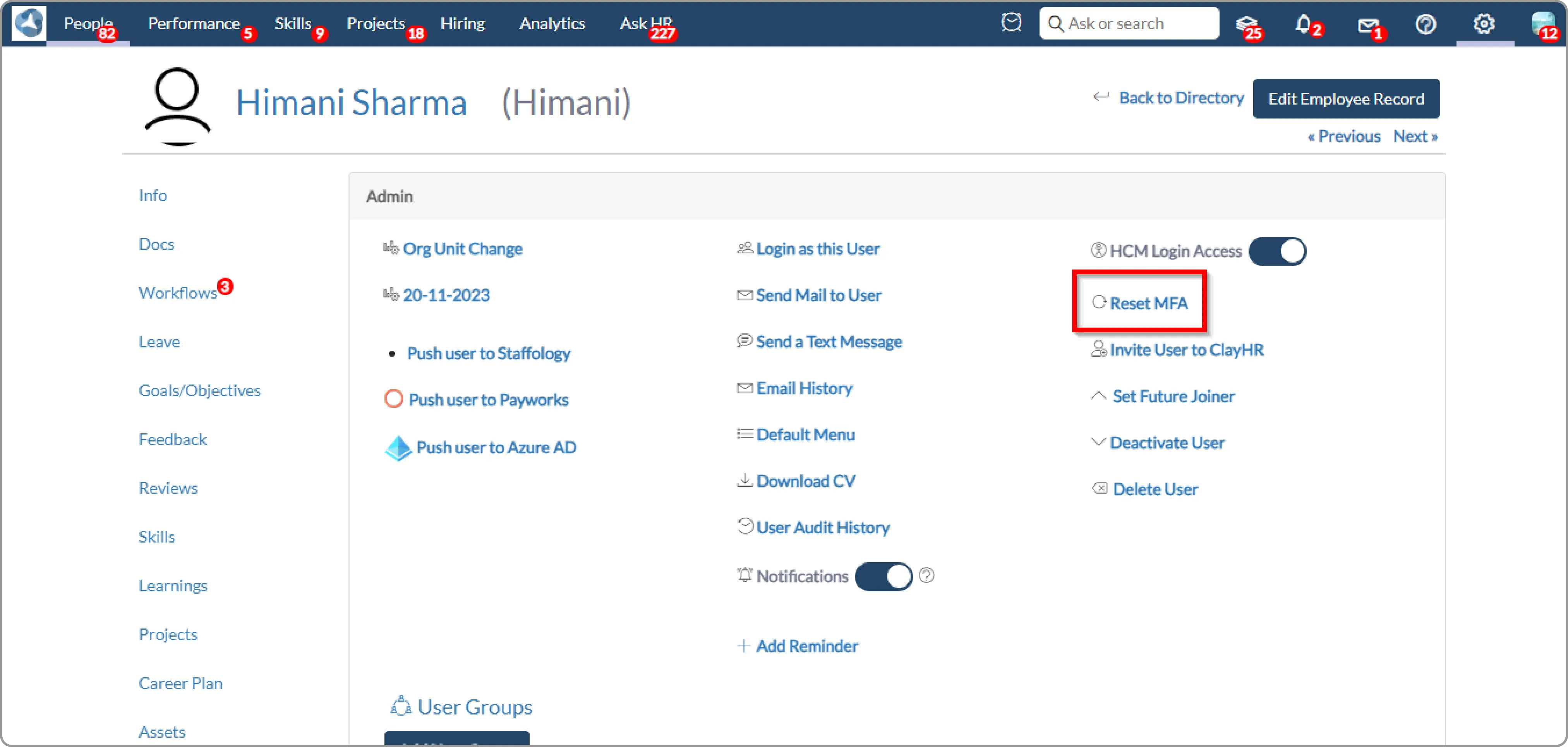Open the settings gear icon
Viewport: 1568px width, 747px height.
(x=1483, y=24)
